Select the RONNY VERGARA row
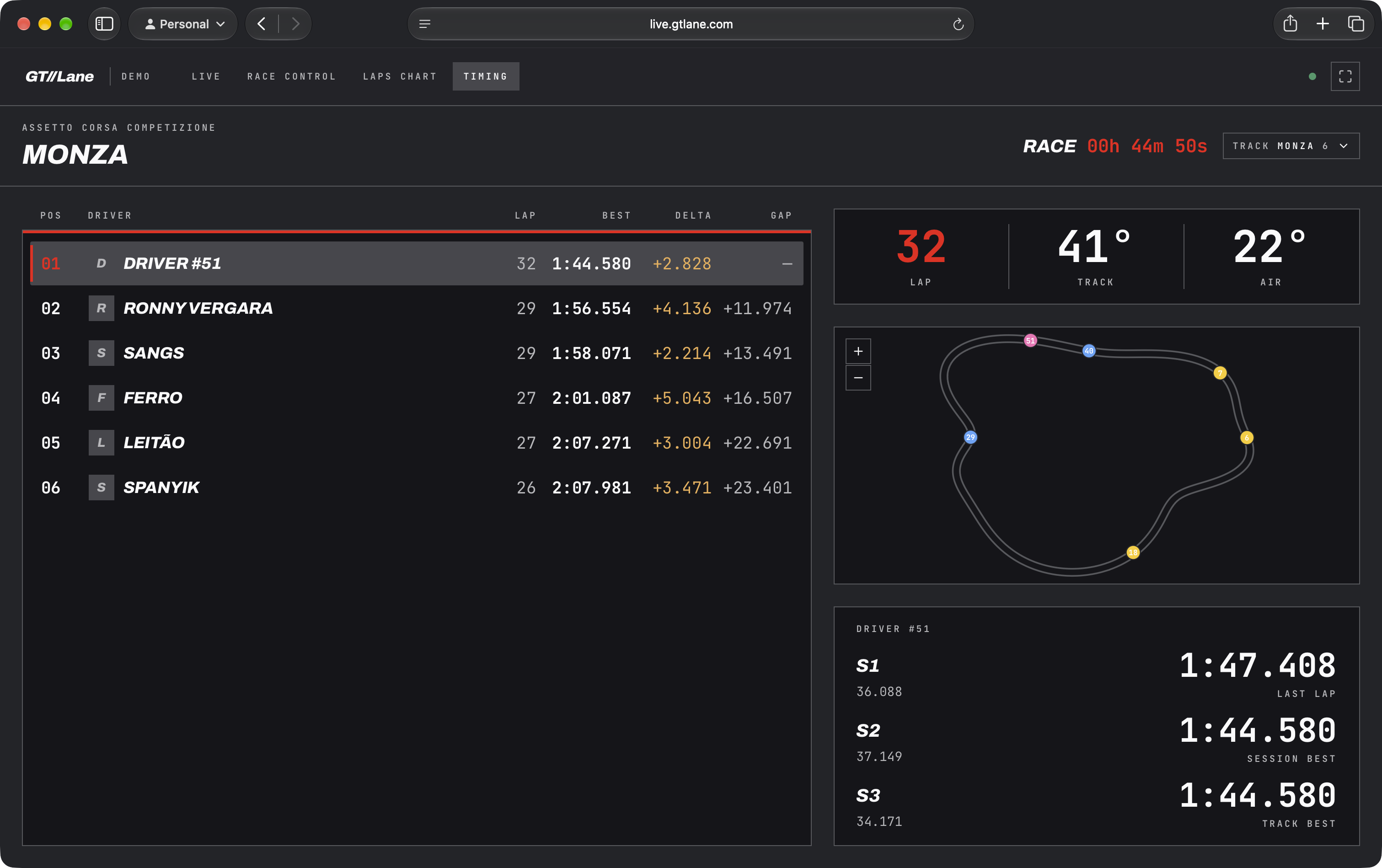 (x=417, y=308)
